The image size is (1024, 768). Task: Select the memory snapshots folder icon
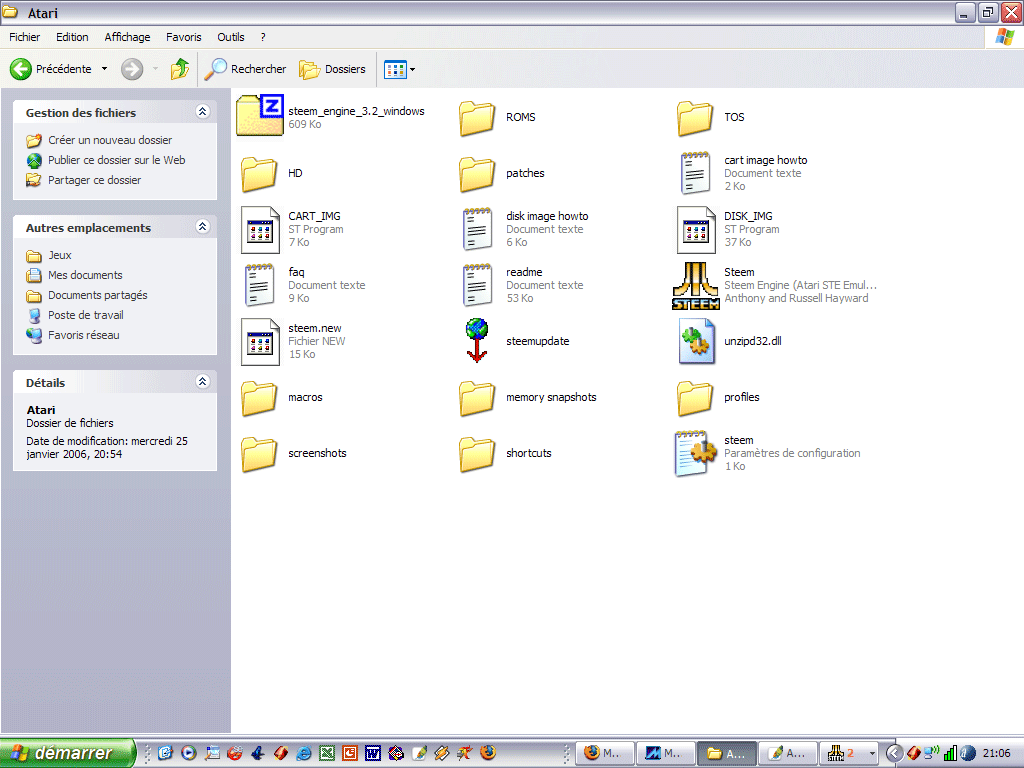point(477,398)
